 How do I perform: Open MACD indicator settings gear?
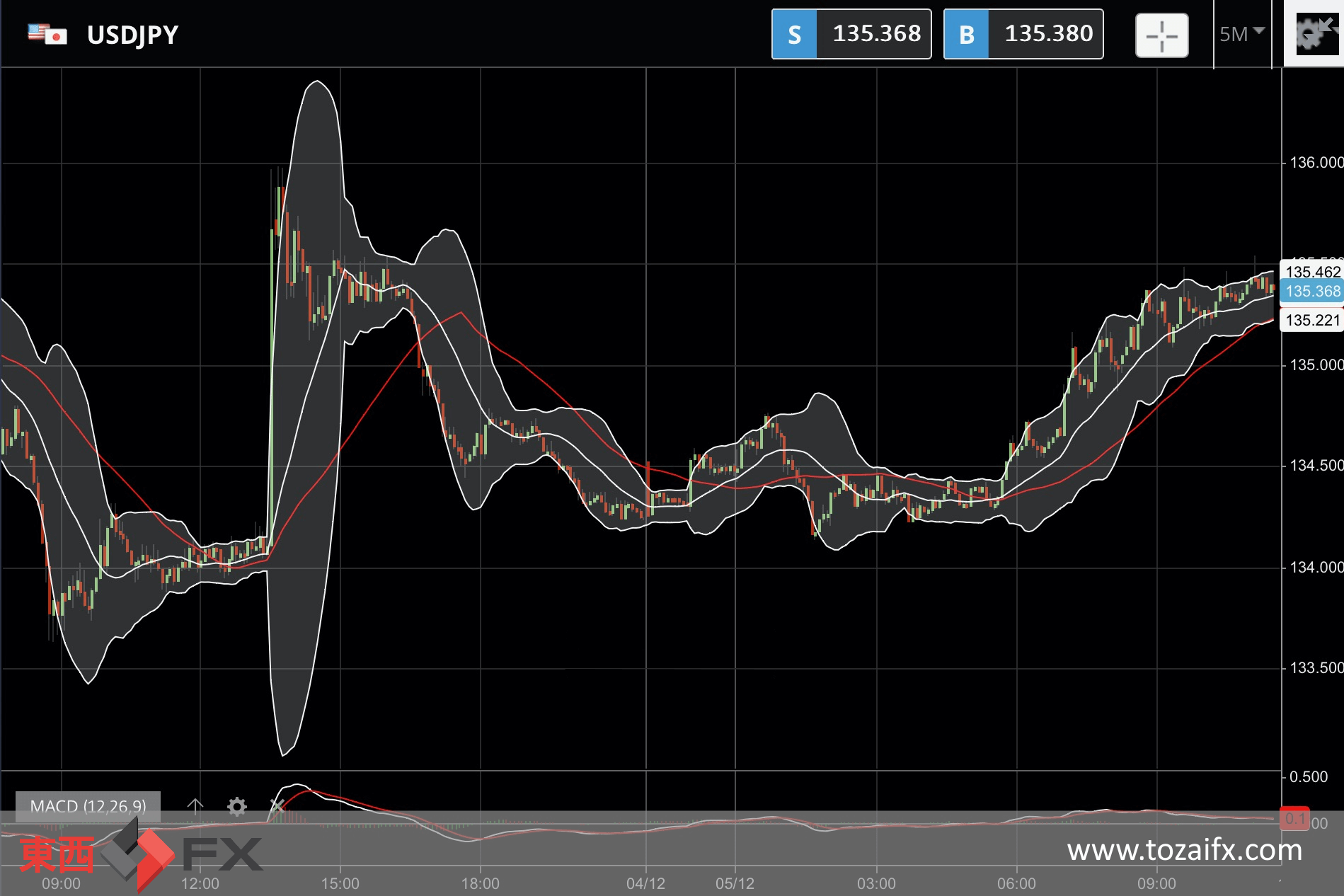(236, 806)
